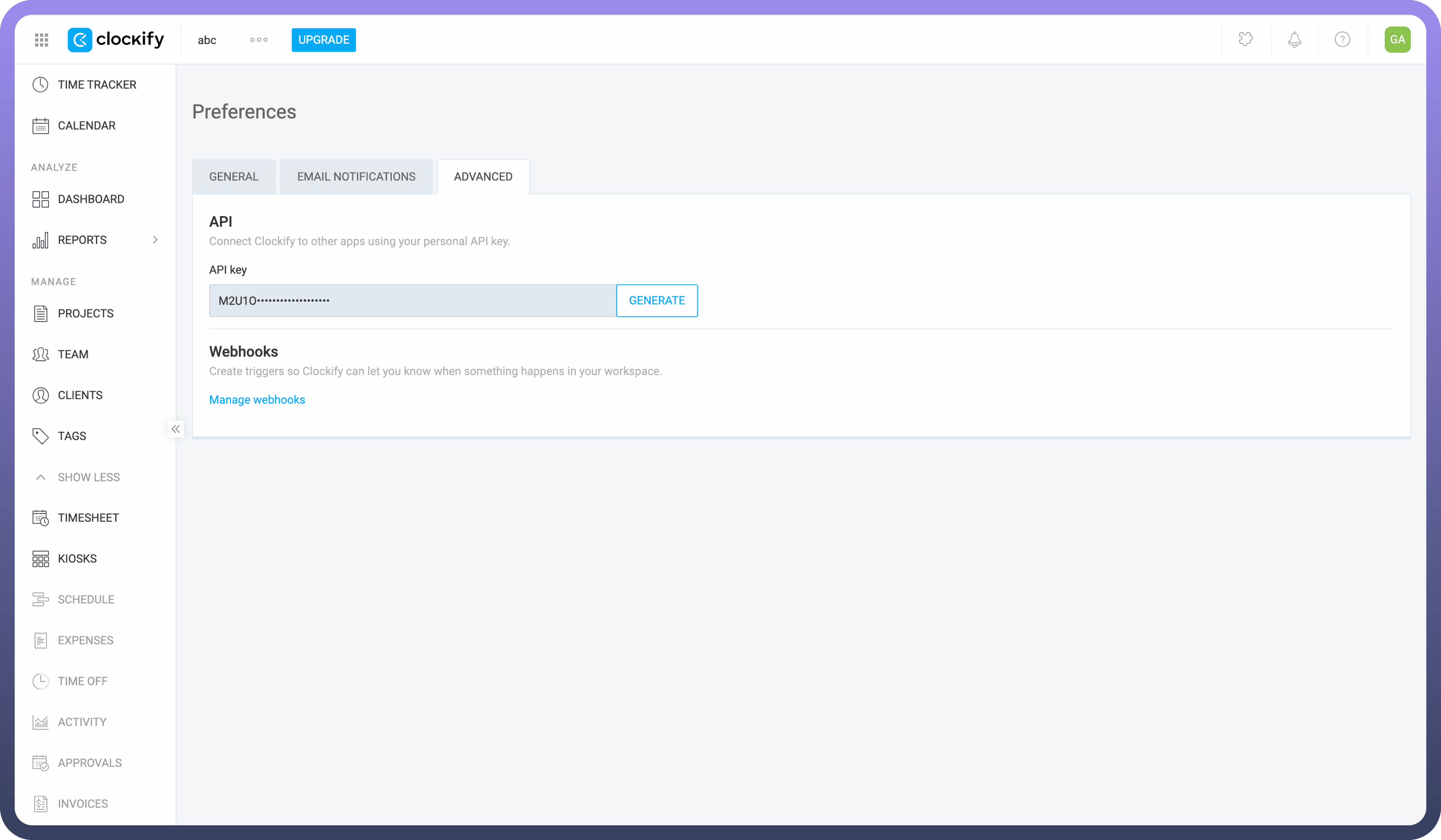1441x840 pixels.
Task: Select the Dashboard icon
Action: pos(40,199)
